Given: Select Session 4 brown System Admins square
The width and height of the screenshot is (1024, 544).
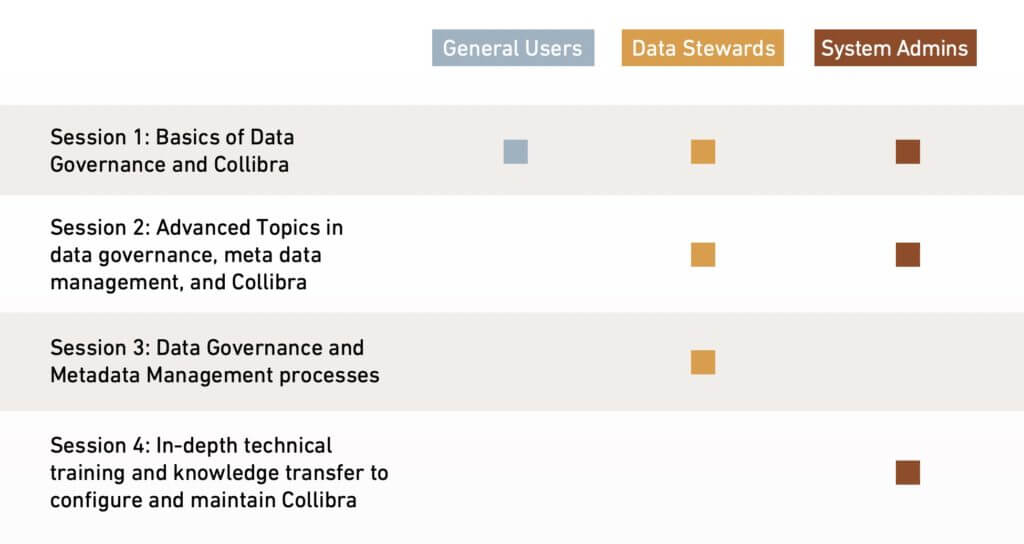Looking at the screenshot, I should [x=908, y=473].
